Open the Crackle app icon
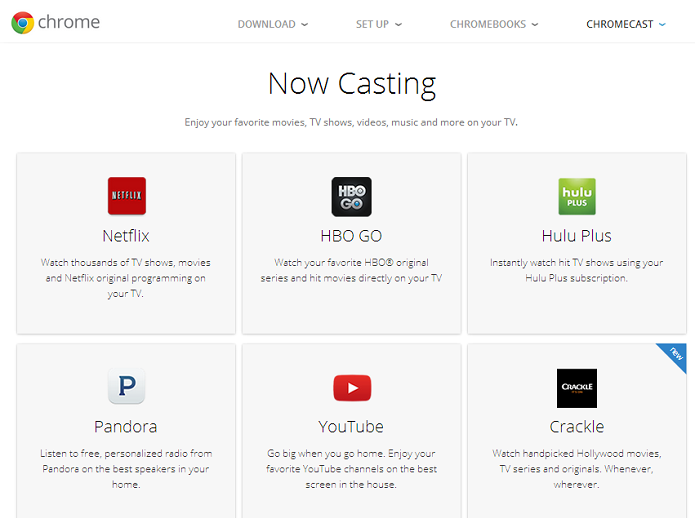The width and height of the screenshot is (695, 518). (577, 388)
